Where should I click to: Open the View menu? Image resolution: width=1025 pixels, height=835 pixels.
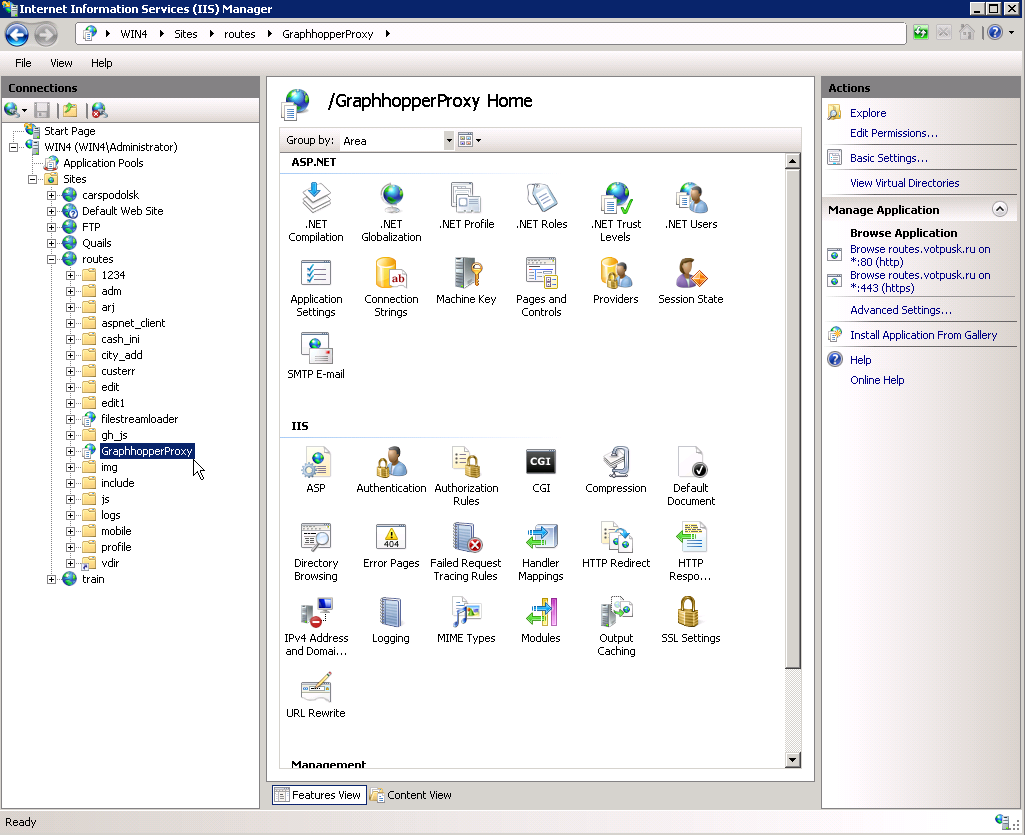pyautogui.click(x=61, y=63)
